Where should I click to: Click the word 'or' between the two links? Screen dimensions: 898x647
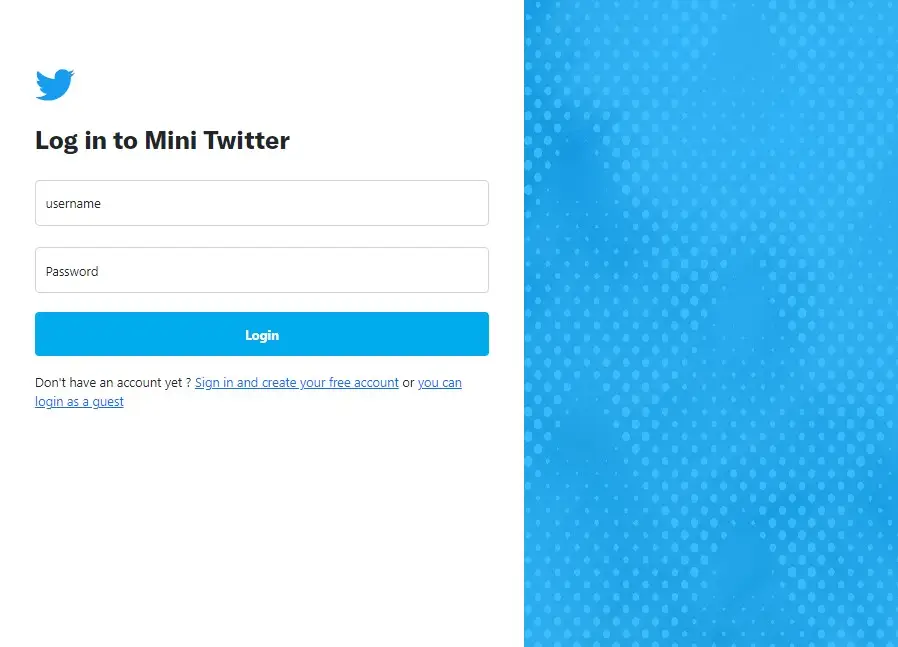pos(408,382)
